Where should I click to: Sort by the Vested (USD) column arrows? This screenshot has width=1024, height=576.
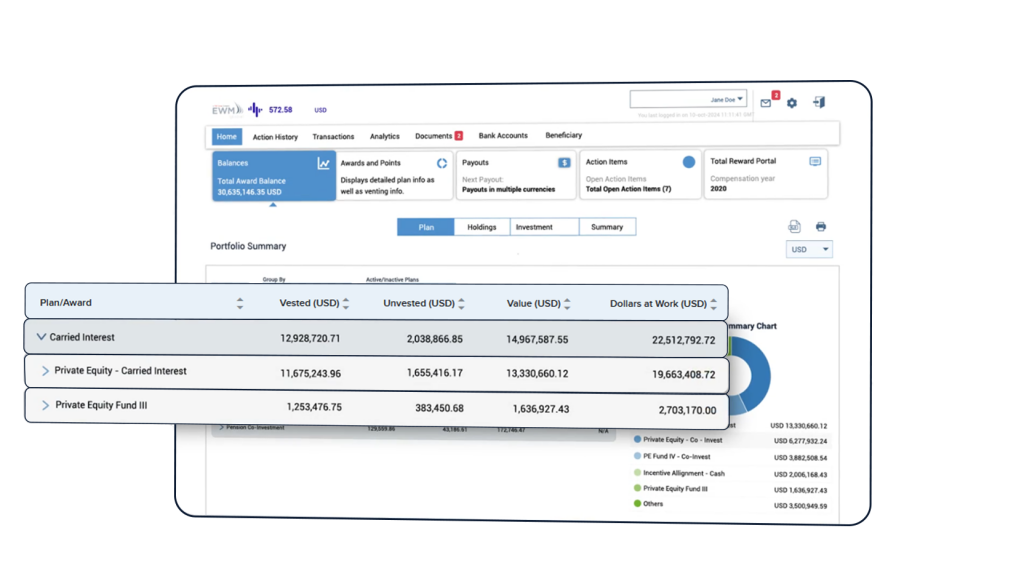pos(346,303)
